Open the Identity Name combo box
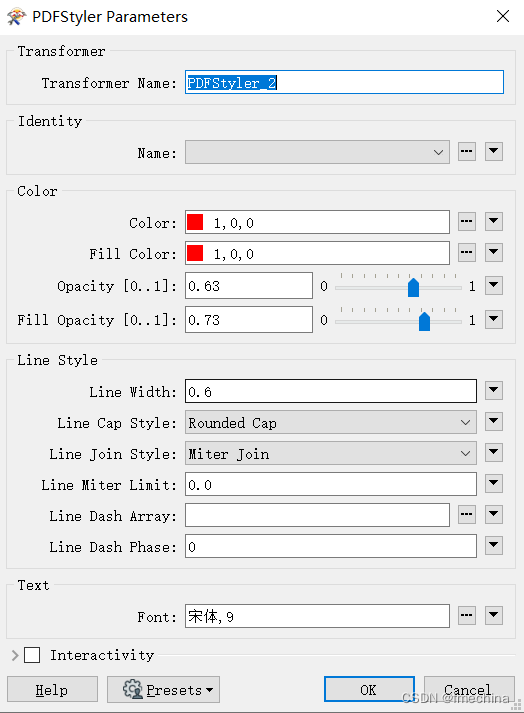The width and height of the screenshot is (524, 713). pos(317,152)
